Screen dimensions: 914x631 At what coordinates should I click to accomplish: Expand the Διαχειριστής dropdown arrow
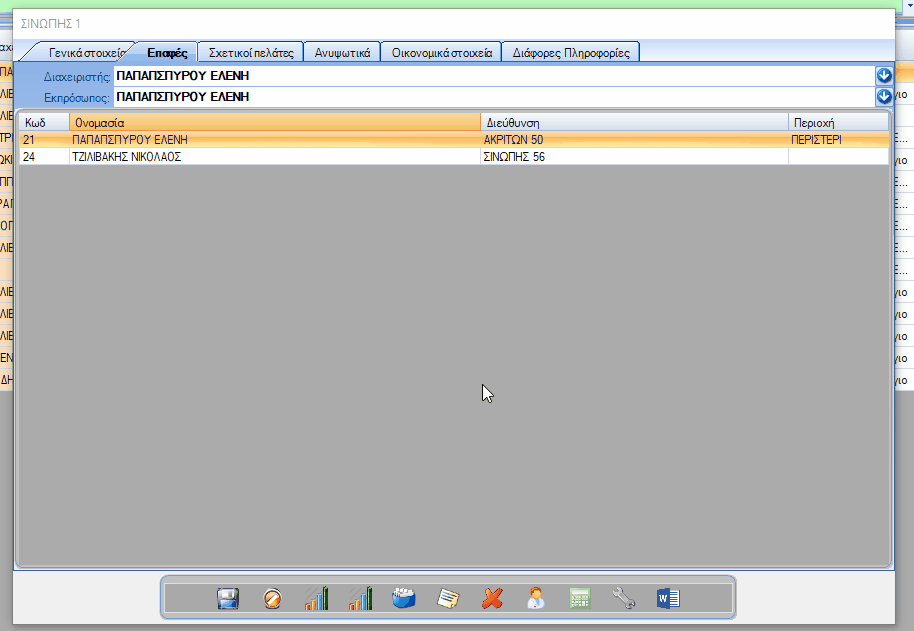[x=884, y=76]
